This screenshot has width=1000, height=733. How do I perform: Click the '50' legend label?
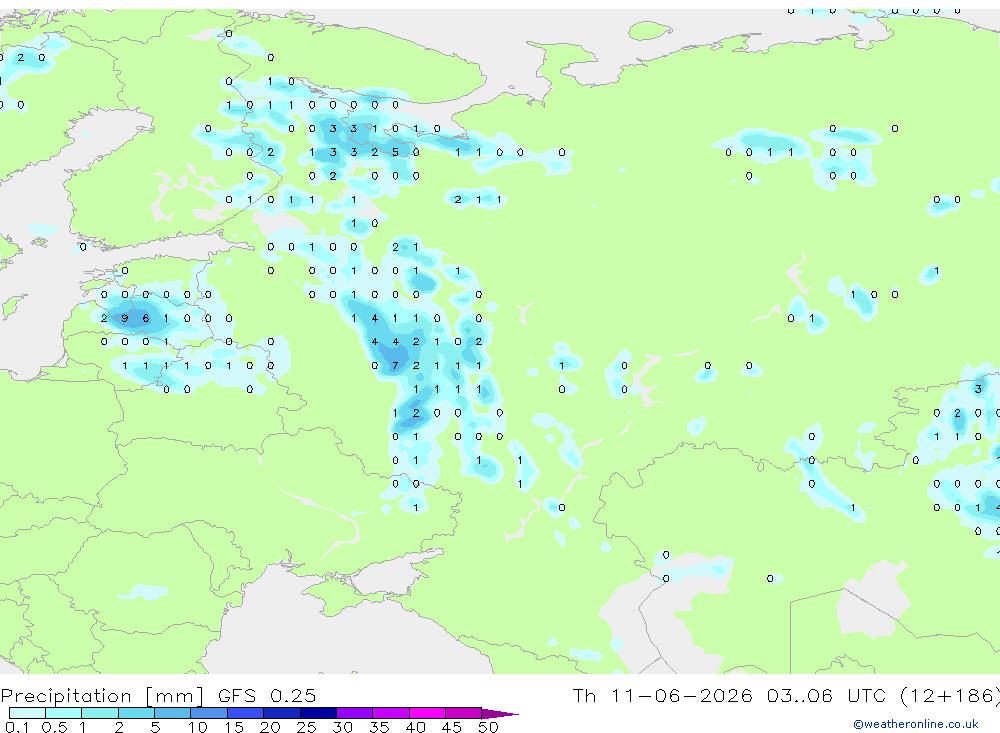click(x=488, y=727)
